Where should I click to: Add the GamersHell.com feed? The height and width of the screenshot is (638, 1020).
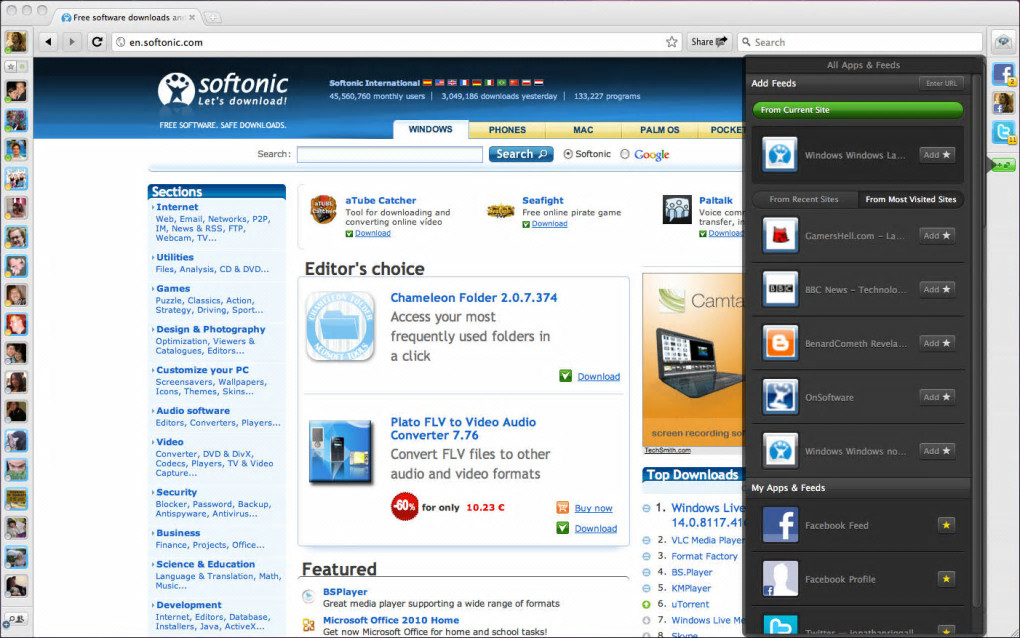coord(937,235)
